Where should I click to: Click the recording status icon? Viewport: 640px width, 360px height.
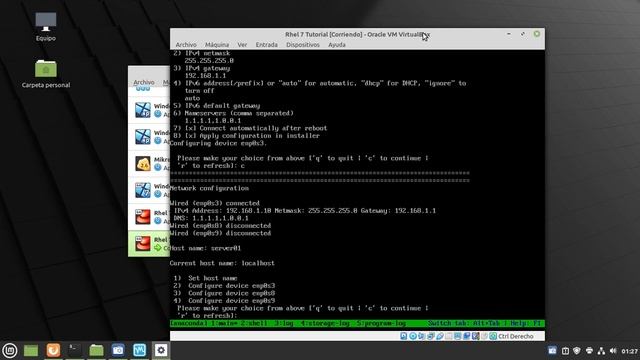pyautogui.click(x=467, y=336)
